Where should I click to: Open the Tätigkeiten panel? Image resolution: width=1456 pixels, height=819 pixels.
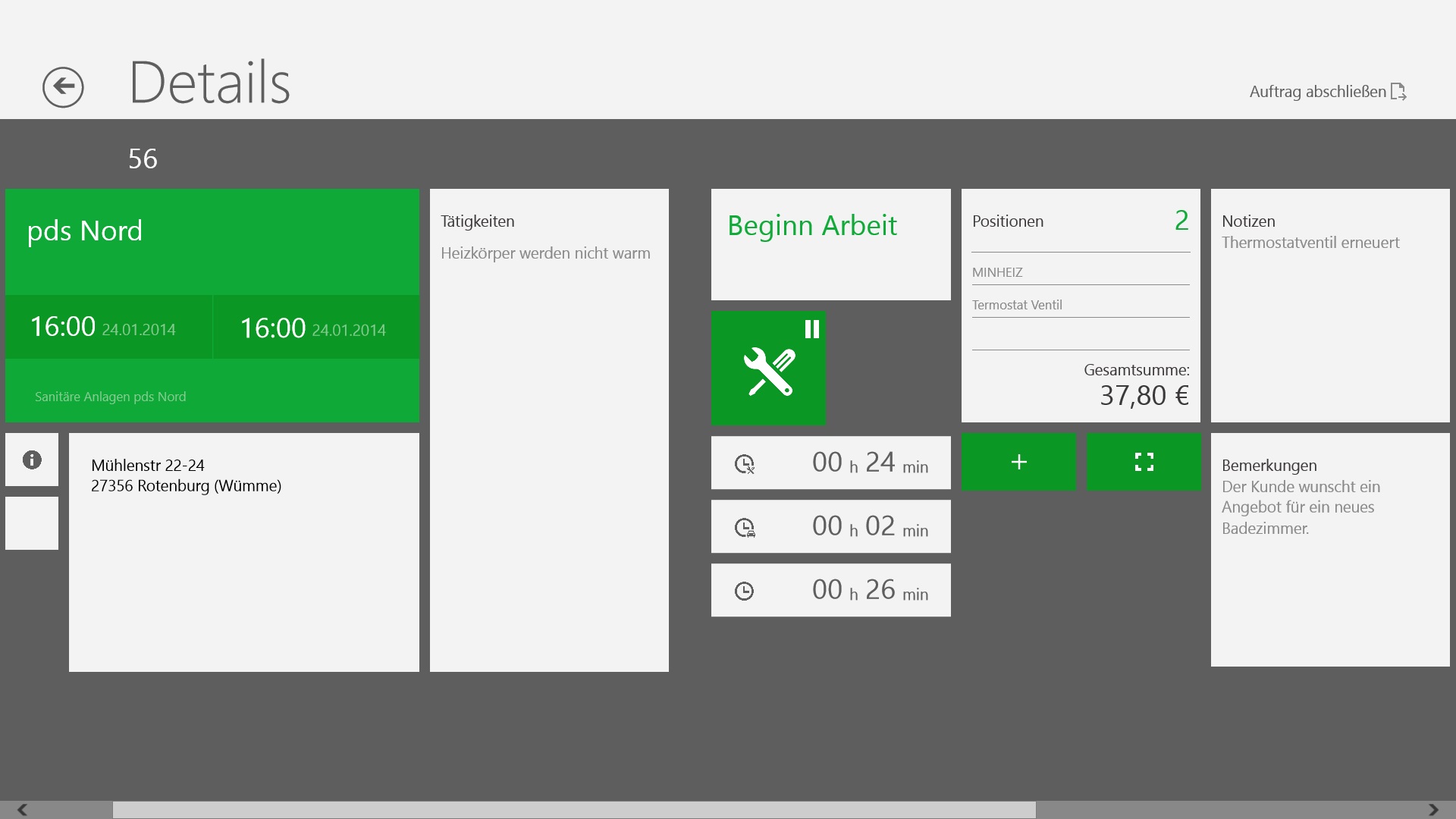(549, 429)
